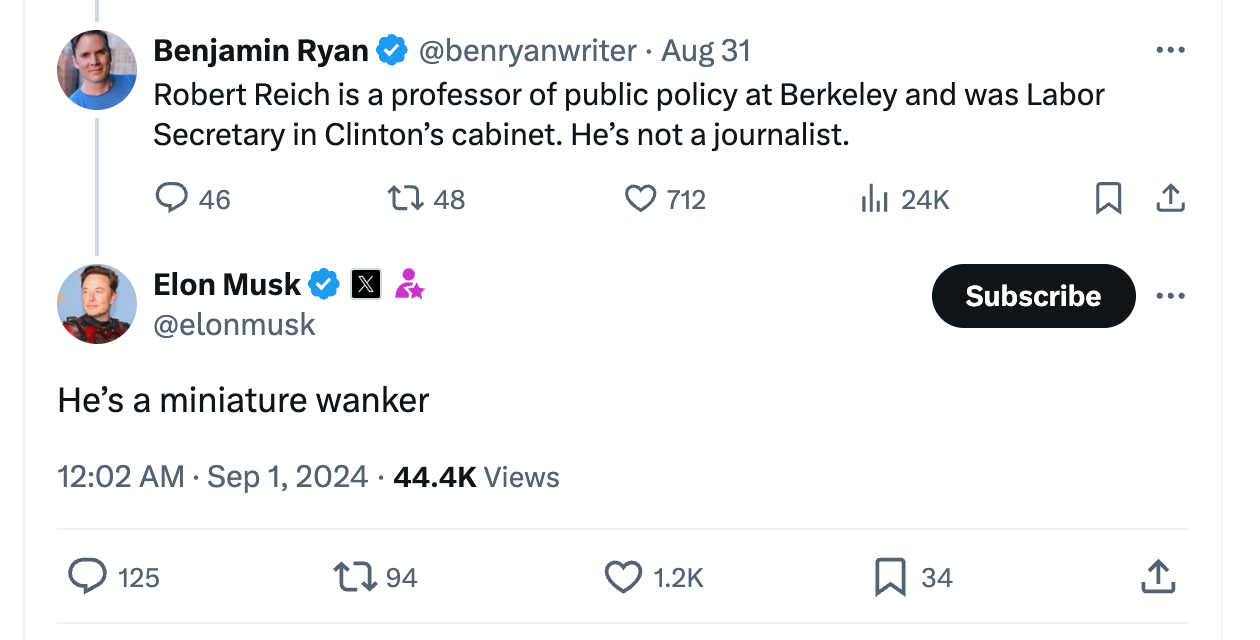Subscribe to Elon Musk
The image size is (1260, 640).
(1033, 296)
